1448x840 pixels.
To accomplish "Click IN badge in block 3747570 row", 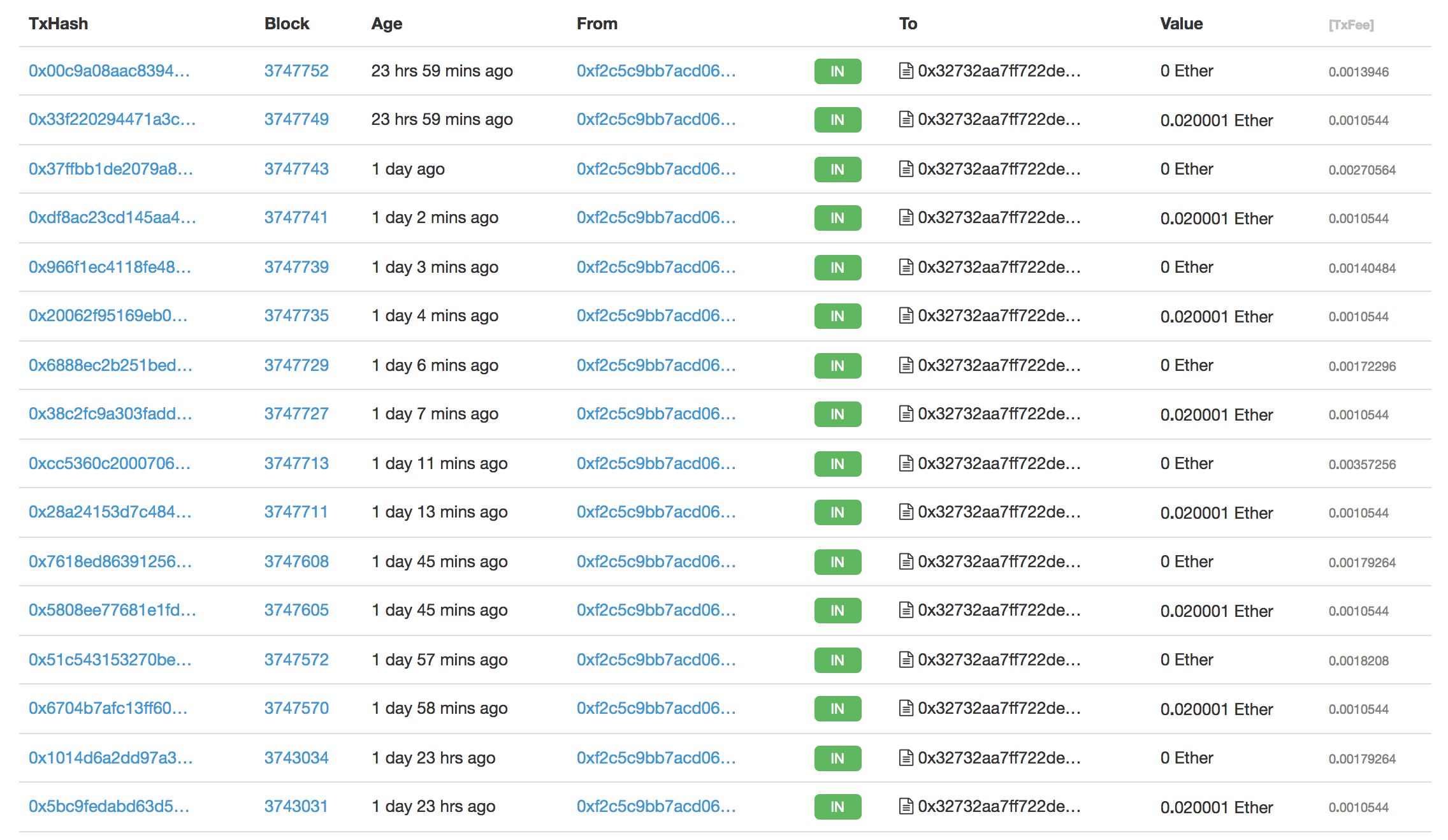I will pyautogui.click(x=837, y=709).
